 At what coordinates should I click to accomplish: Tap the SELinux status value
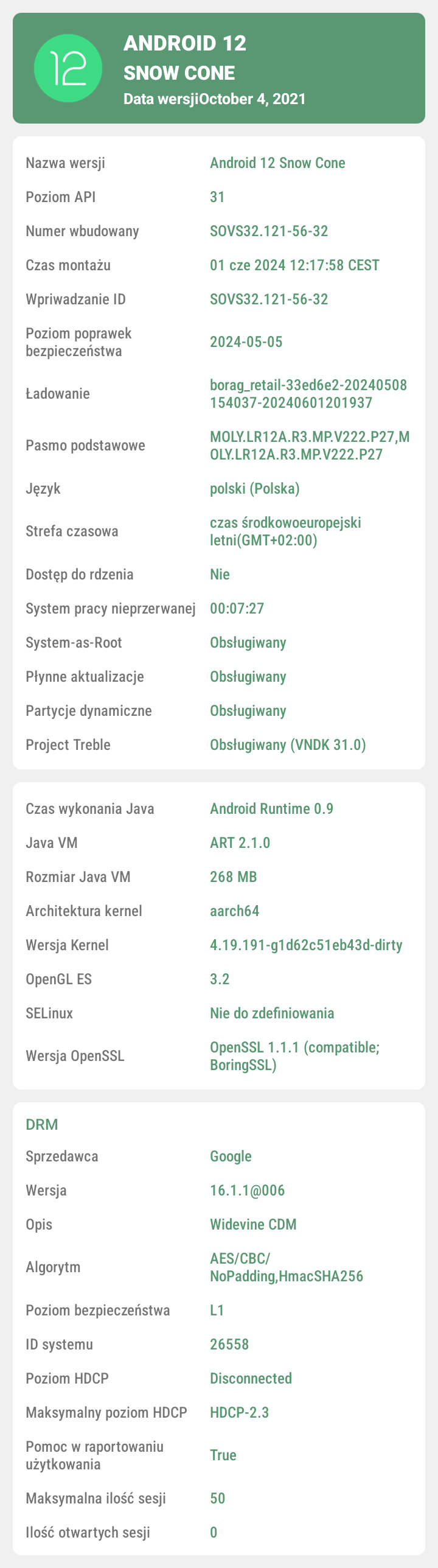(x=272, y=1013)
